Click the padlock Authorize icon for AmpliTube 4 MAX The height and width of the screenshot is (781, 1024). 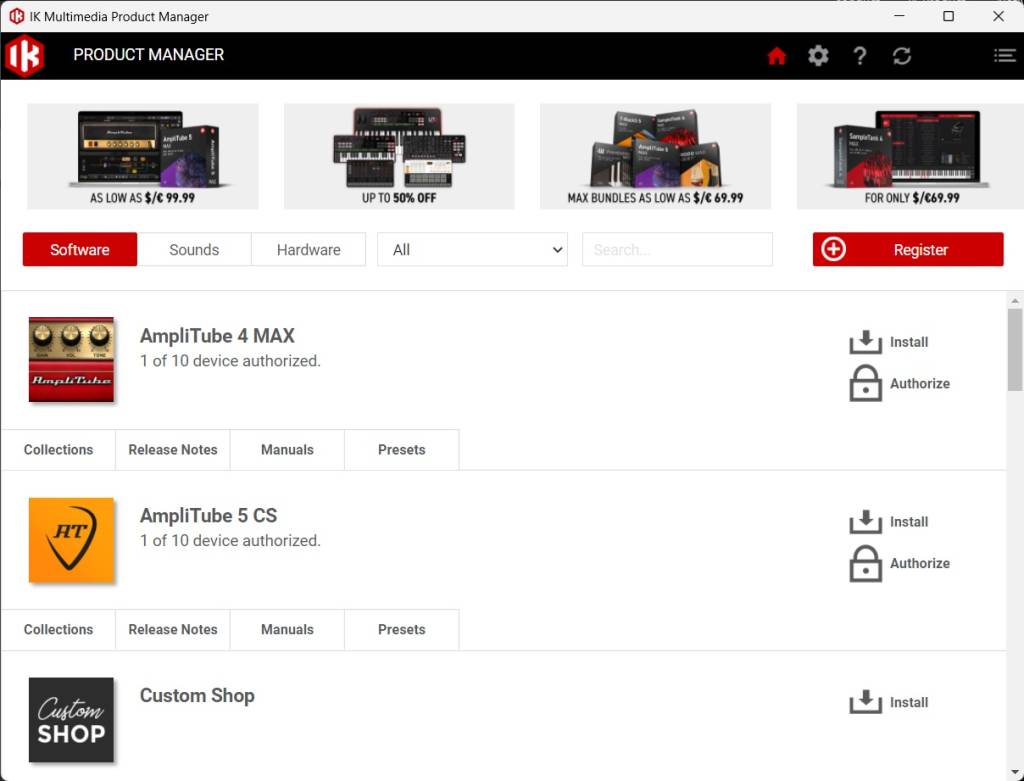(x=866, y=383)
